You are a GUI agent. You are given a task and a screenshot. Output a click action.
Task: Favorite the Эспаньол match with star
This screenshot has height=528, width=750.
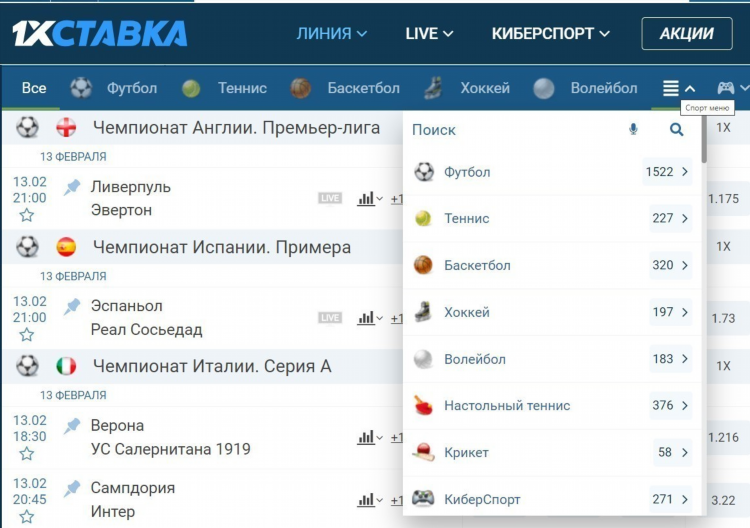coord(27,335)
